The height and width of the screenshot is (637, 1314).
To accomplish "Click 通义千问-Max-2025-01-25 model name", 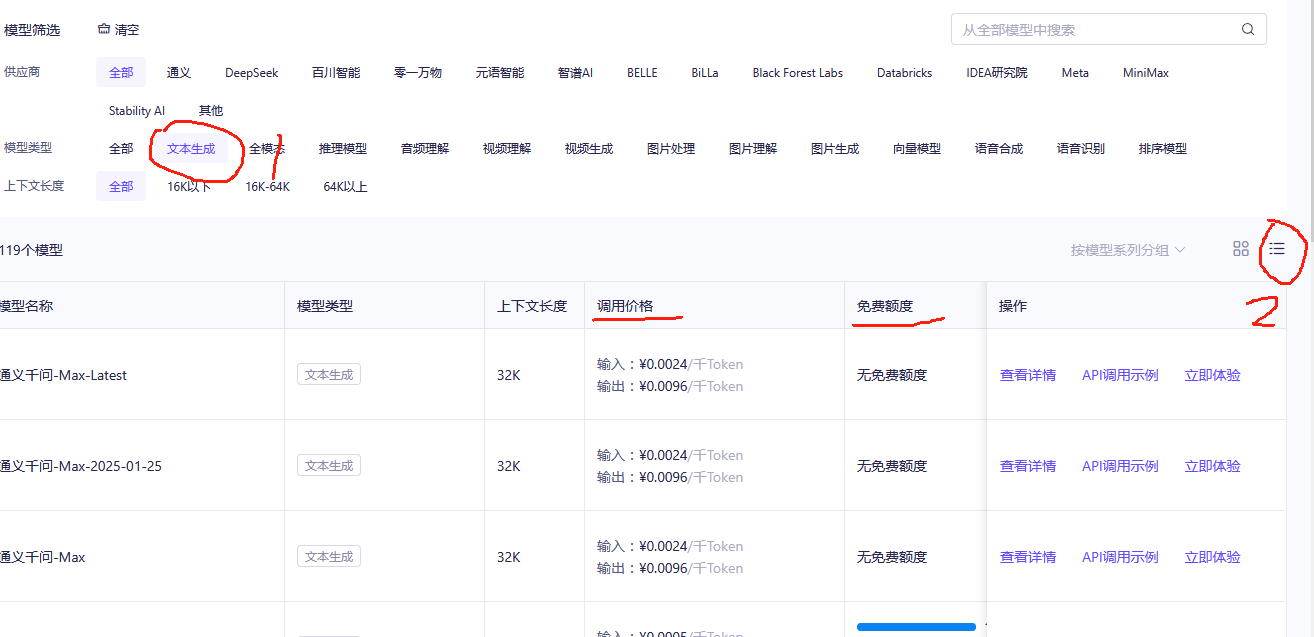I will pyautogui.click(x=80, y=467).
